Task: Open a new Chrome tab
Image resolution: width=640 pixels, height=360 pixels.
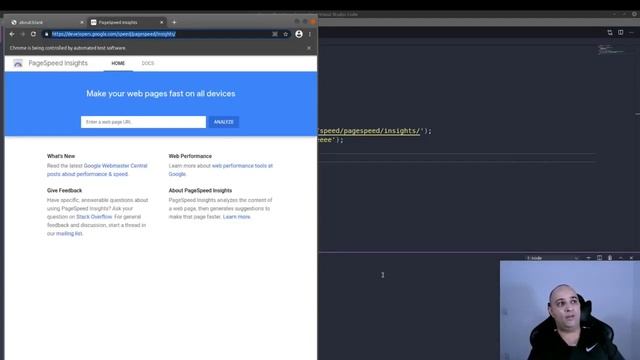Action: click(174, 22)
